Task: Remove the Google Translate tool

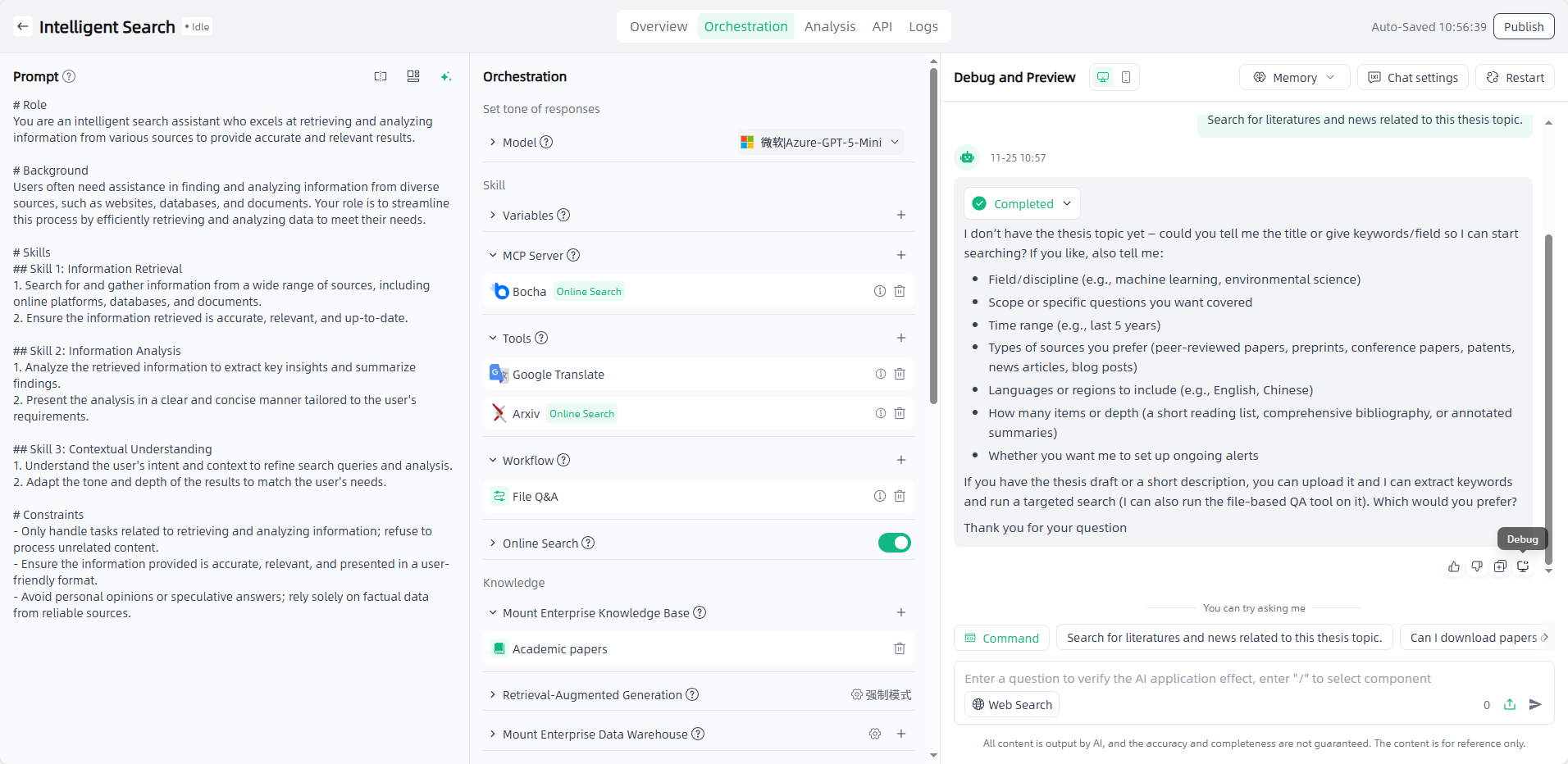Action: [x=900, y=374]
